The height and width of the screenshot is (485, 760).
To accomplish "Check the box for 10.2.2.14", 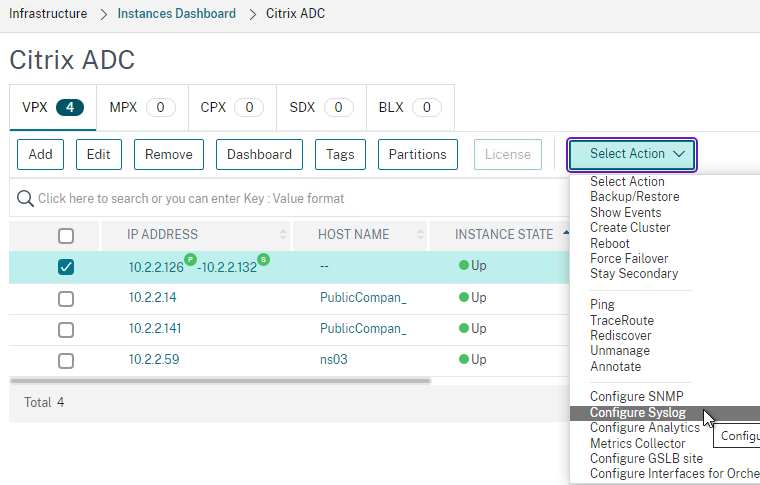I will click(66, 298).
